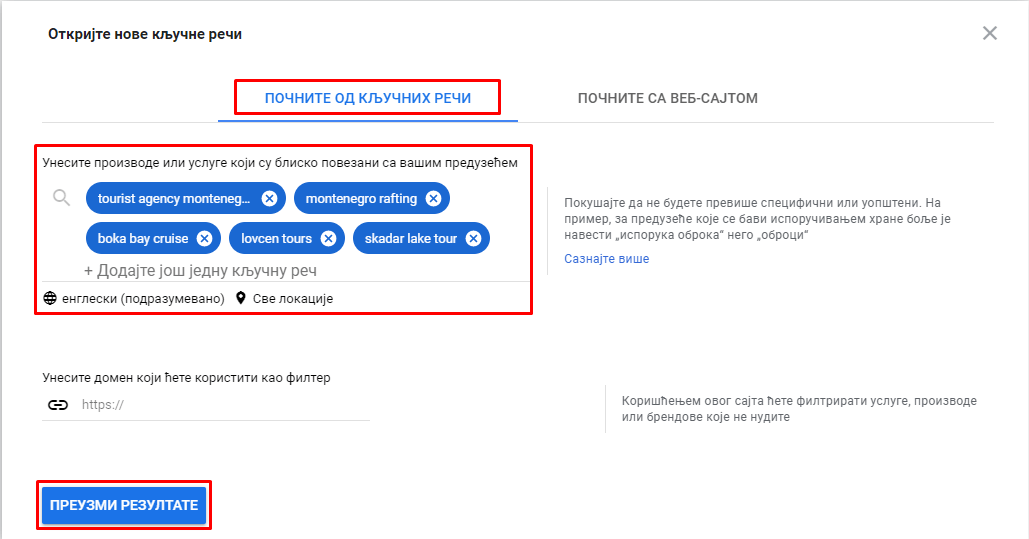Click the 'ПРЕУЗМИ РЕЗУЛТАТЕ' button
The width and height of the screenshot is (1029, 539).
[x=124, y=505]
